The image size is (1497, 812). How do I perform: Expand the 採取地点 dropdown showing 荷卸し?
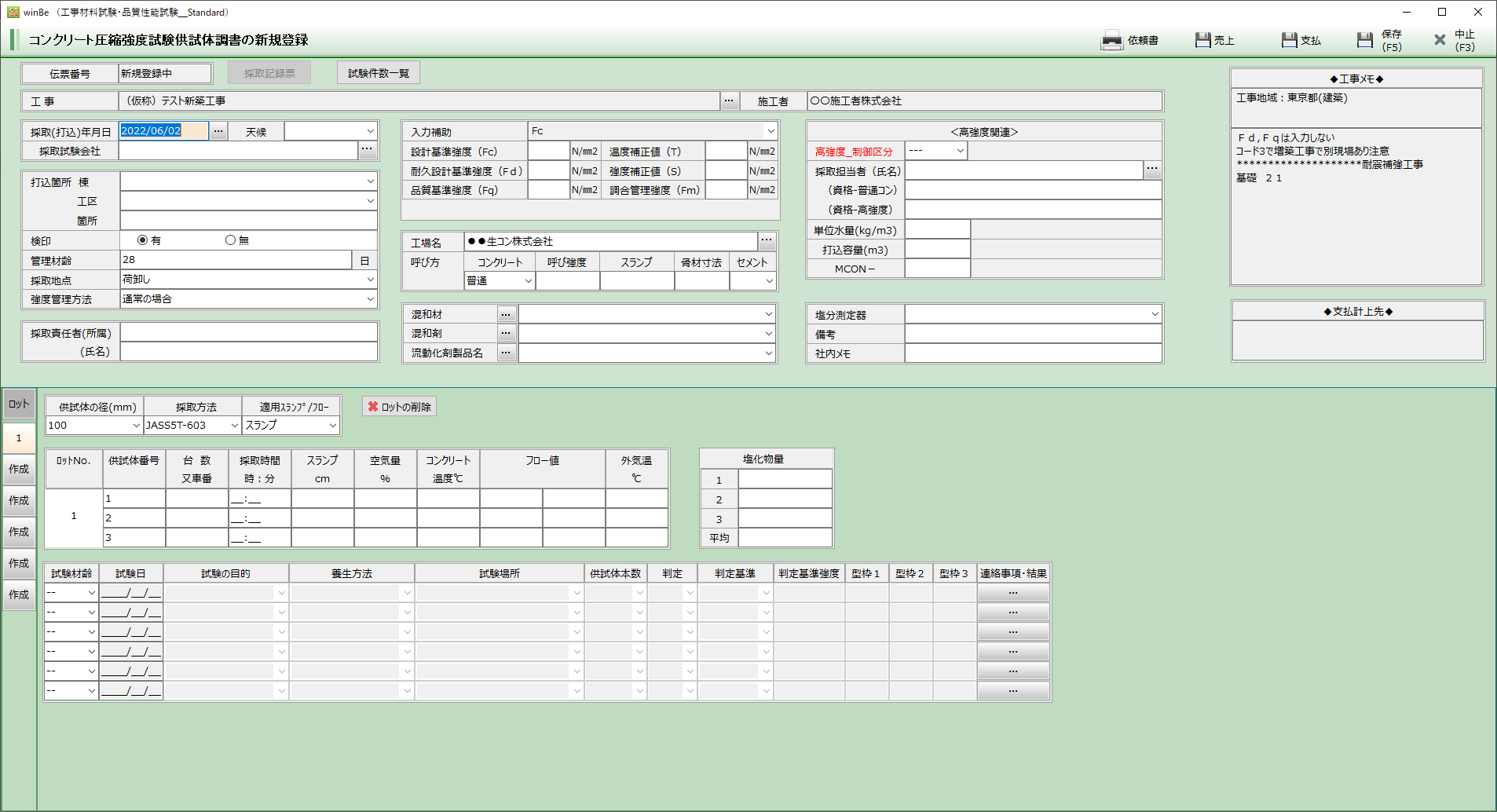tap(370, 280)
